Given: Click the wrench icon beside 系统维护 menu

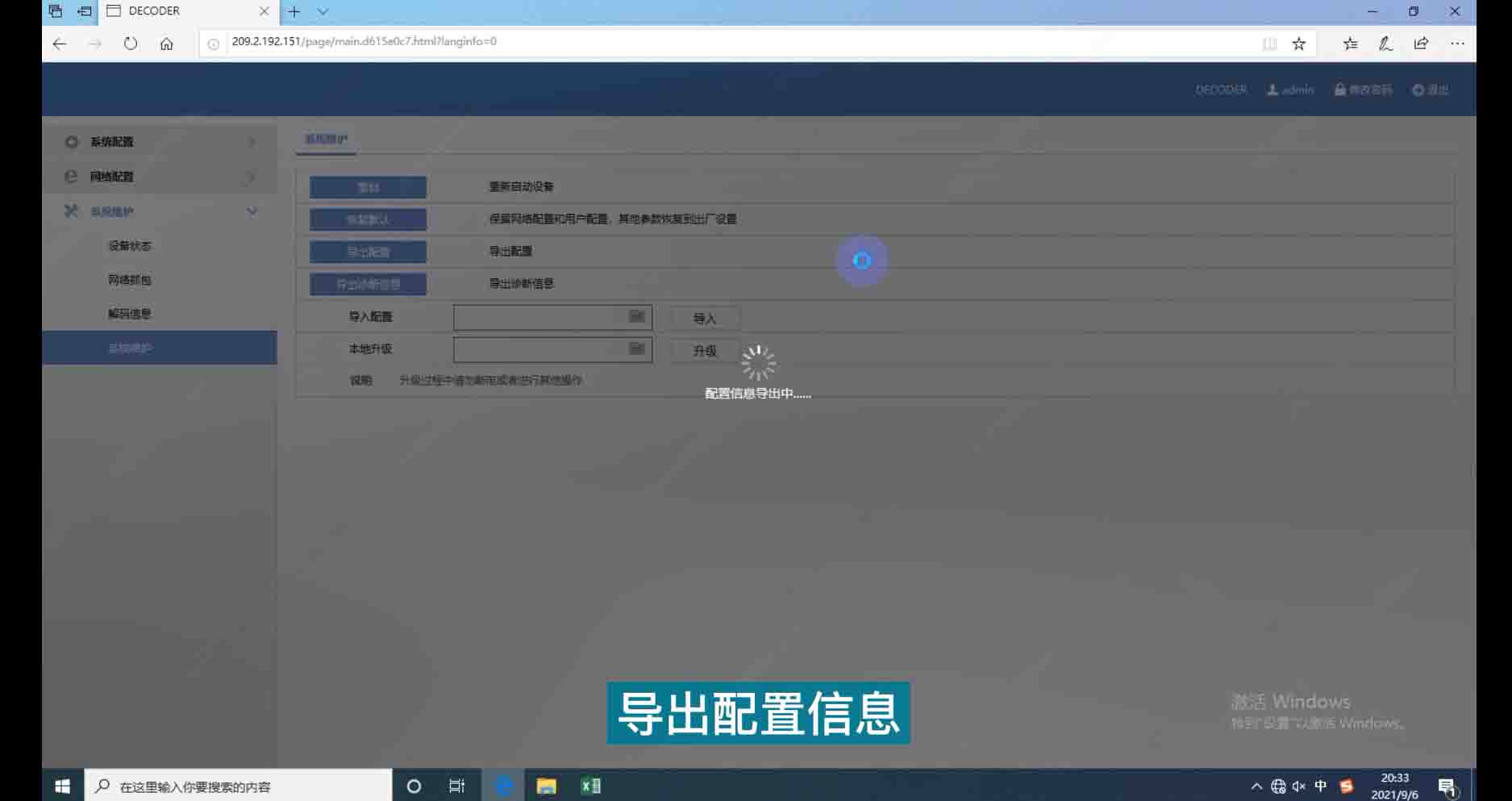Looking at the screenshot, I should [x=71, y=211].
